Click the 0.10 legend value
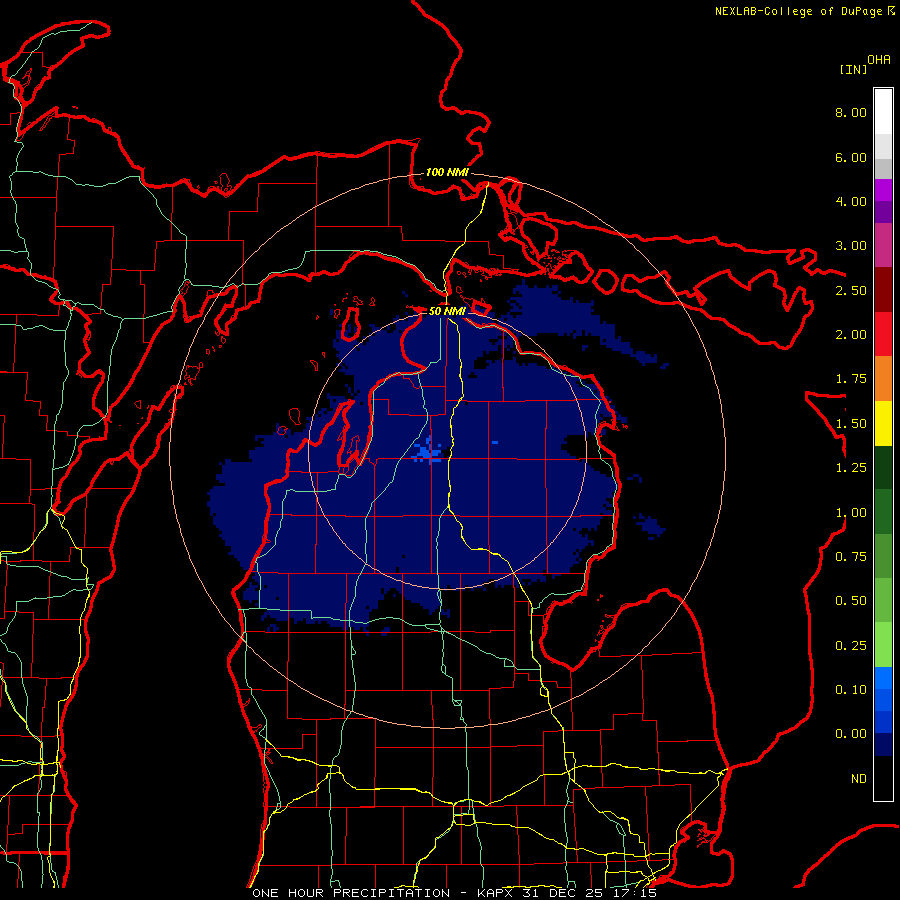The image size is (900, 900). [x=851, y=690]
